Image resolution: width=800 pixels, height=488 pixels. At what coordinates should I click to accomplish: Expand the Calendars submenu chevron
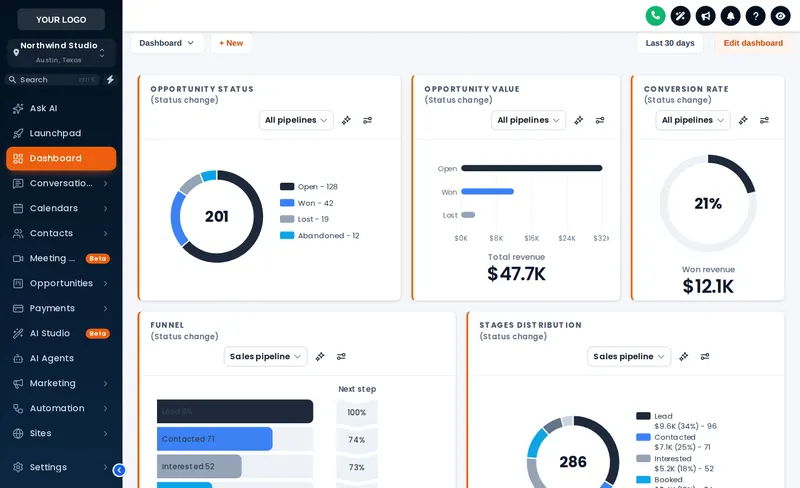pyautogui.click(x=105, y=208)
